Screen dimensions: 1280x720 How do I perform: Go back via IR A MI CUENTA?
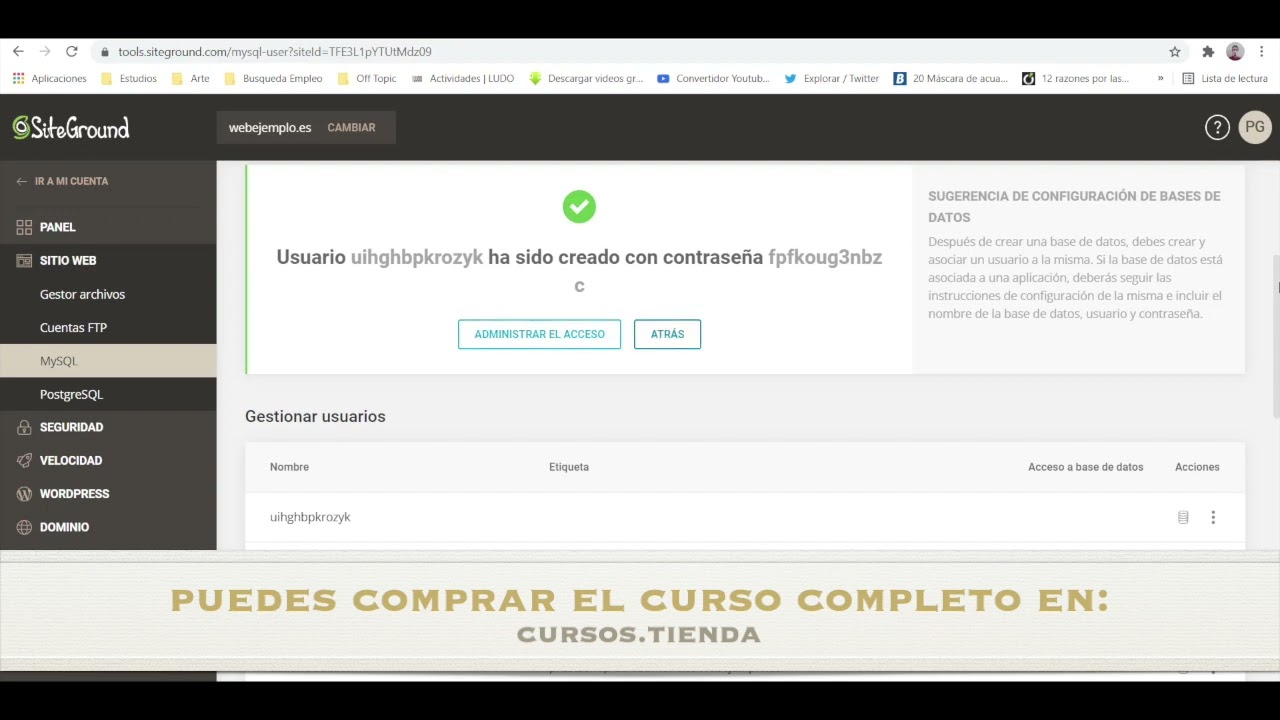(x=62, y=181)
